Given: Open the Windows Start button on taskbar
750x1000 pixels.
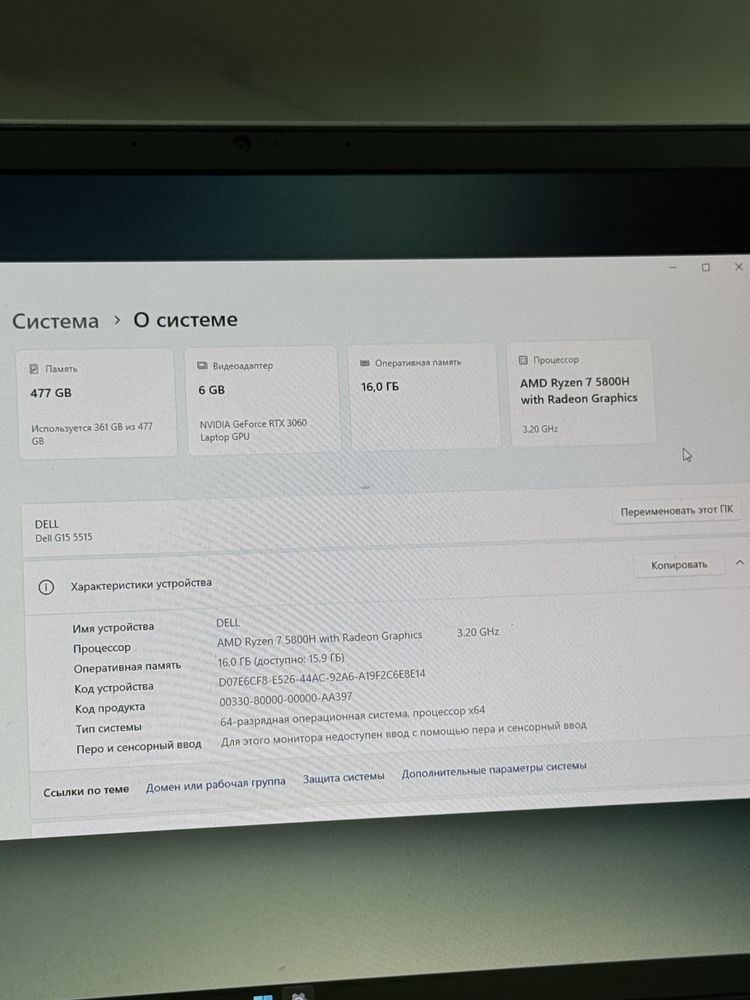Looking at the screenshot, I should (263, 996).
